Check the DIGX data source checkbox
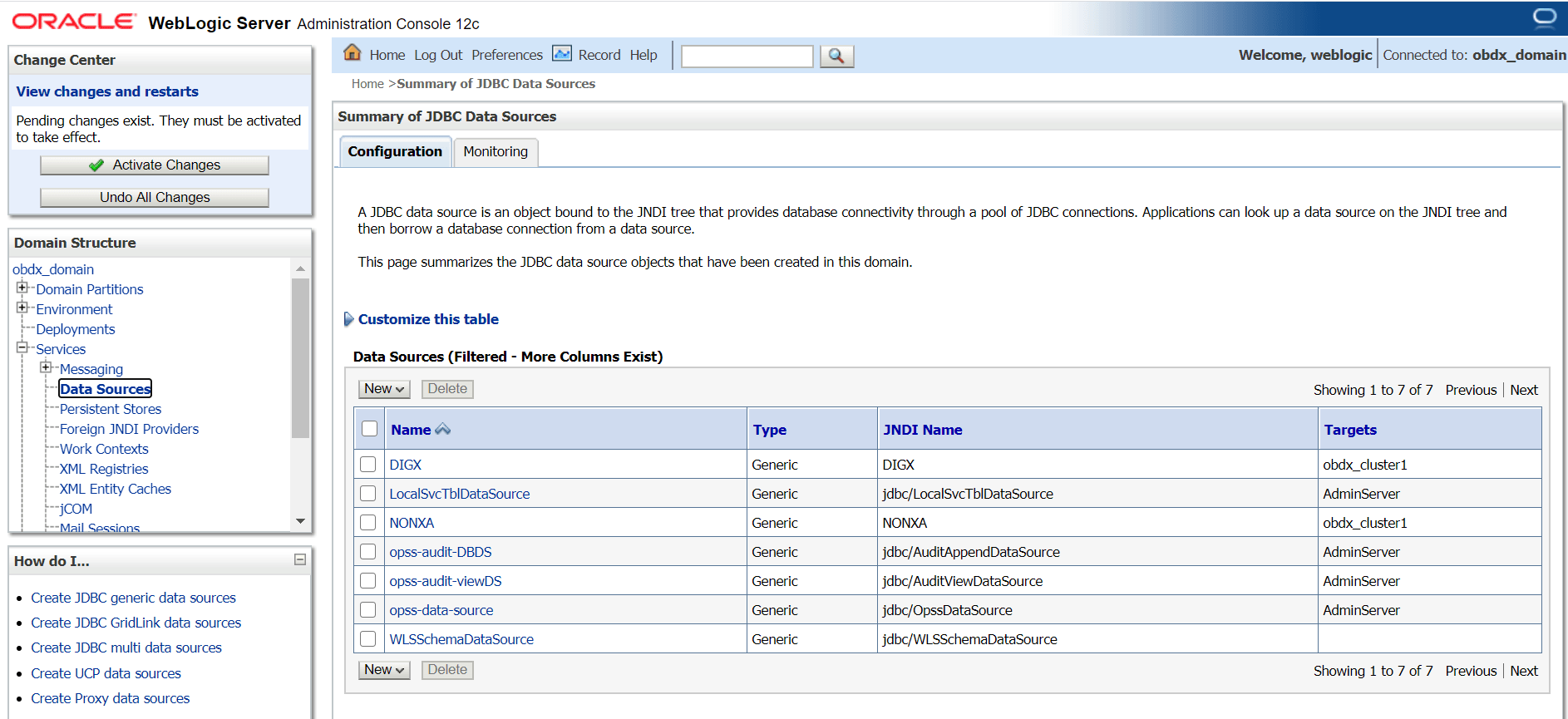Screen dimensions: 1568x719 pyautogui.click(x=368, y=465)
